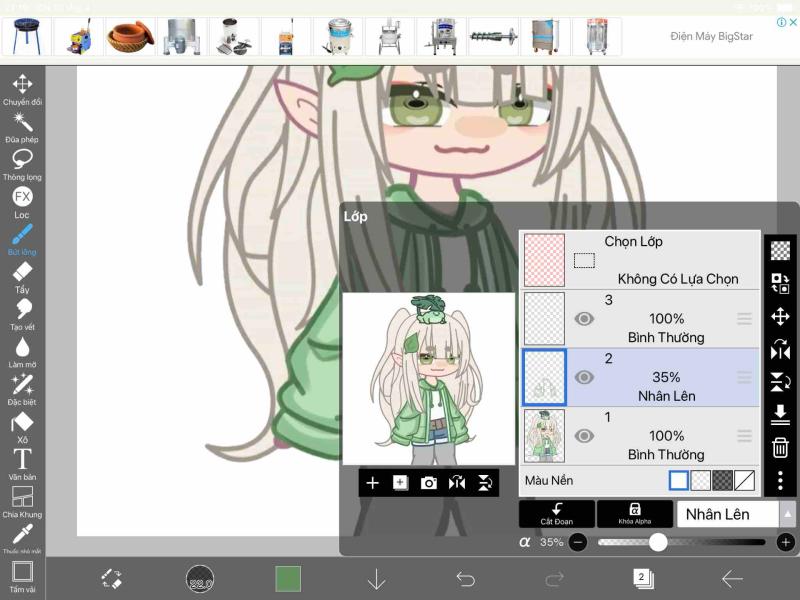The width and height of the screenshot is (800, 600).
Task: Toggle visibility of layer 2
Action: (x=584, y=377)
